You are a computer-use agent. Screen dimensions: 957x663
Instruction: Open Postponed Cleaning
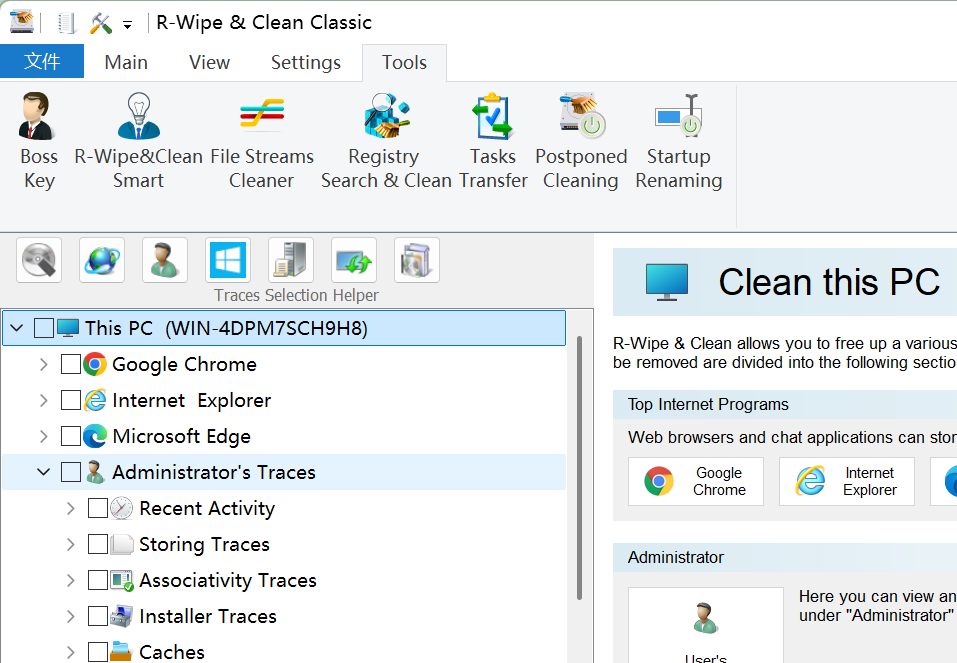click(581, 140)
